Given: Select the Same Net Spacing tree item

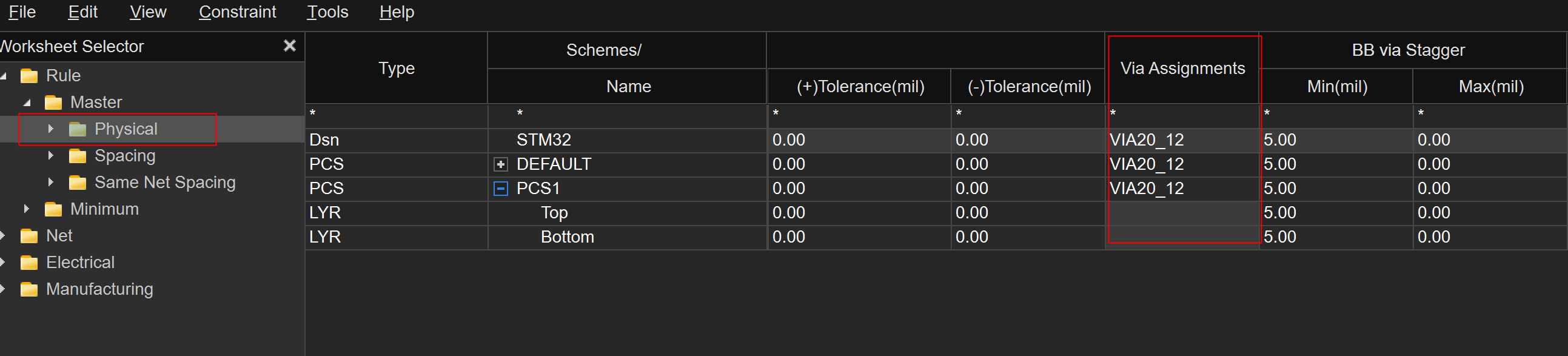Looking at the screenshot, I should (164, 183).
